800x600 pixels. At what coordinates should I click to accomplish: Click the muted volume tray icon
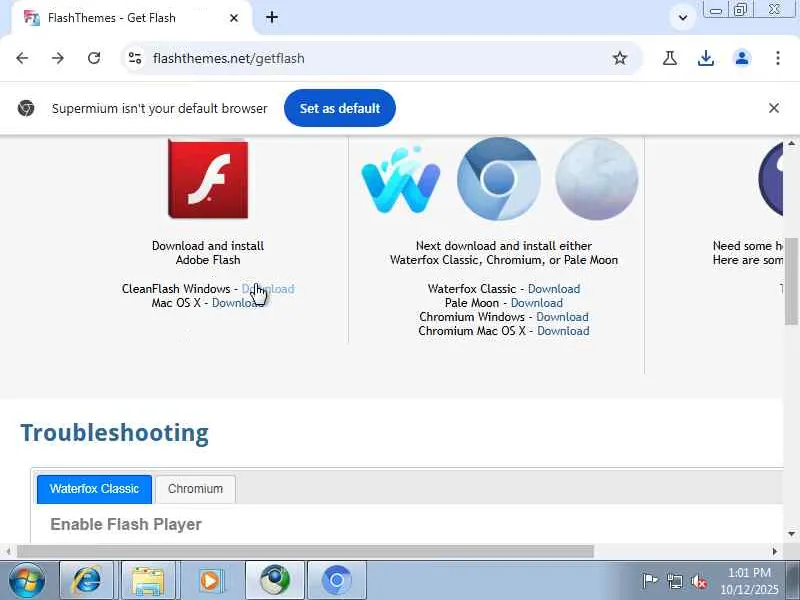[x=699, y=581]
